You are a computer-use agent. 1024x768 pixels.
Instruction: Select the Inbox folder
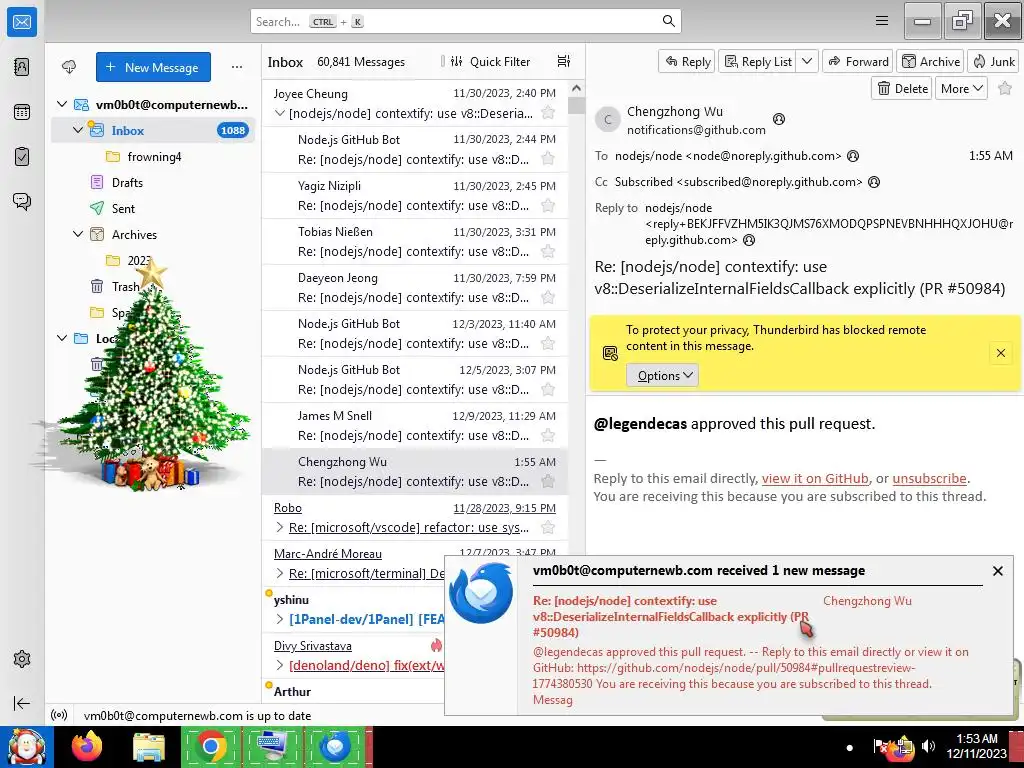(153, 130)
